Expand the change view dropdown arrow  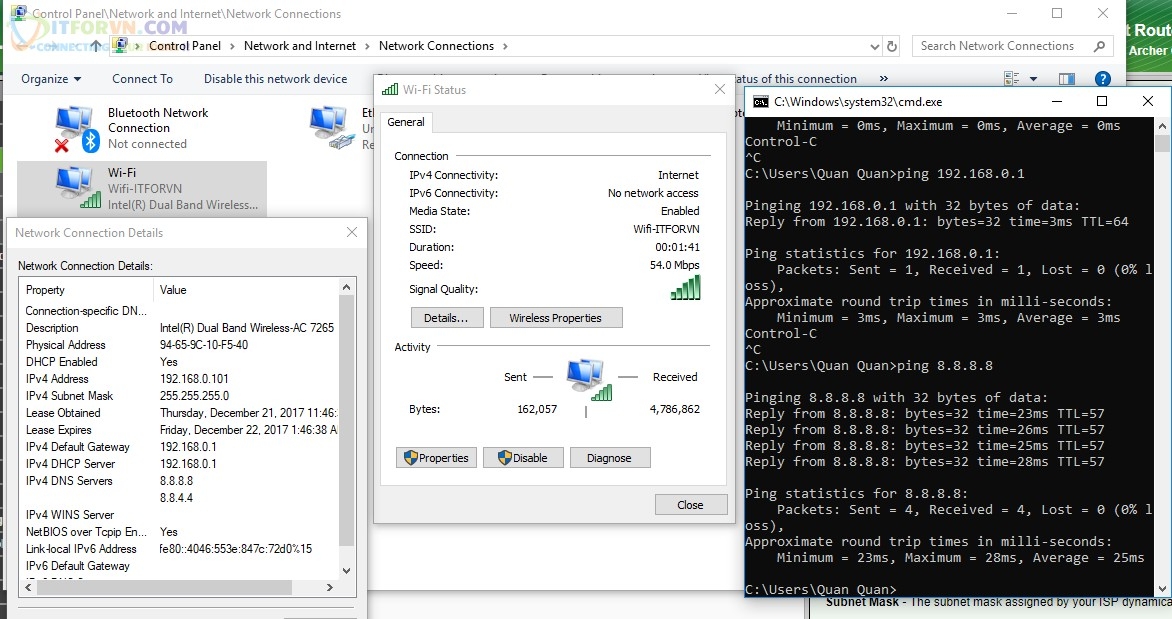coord(1034,79)
